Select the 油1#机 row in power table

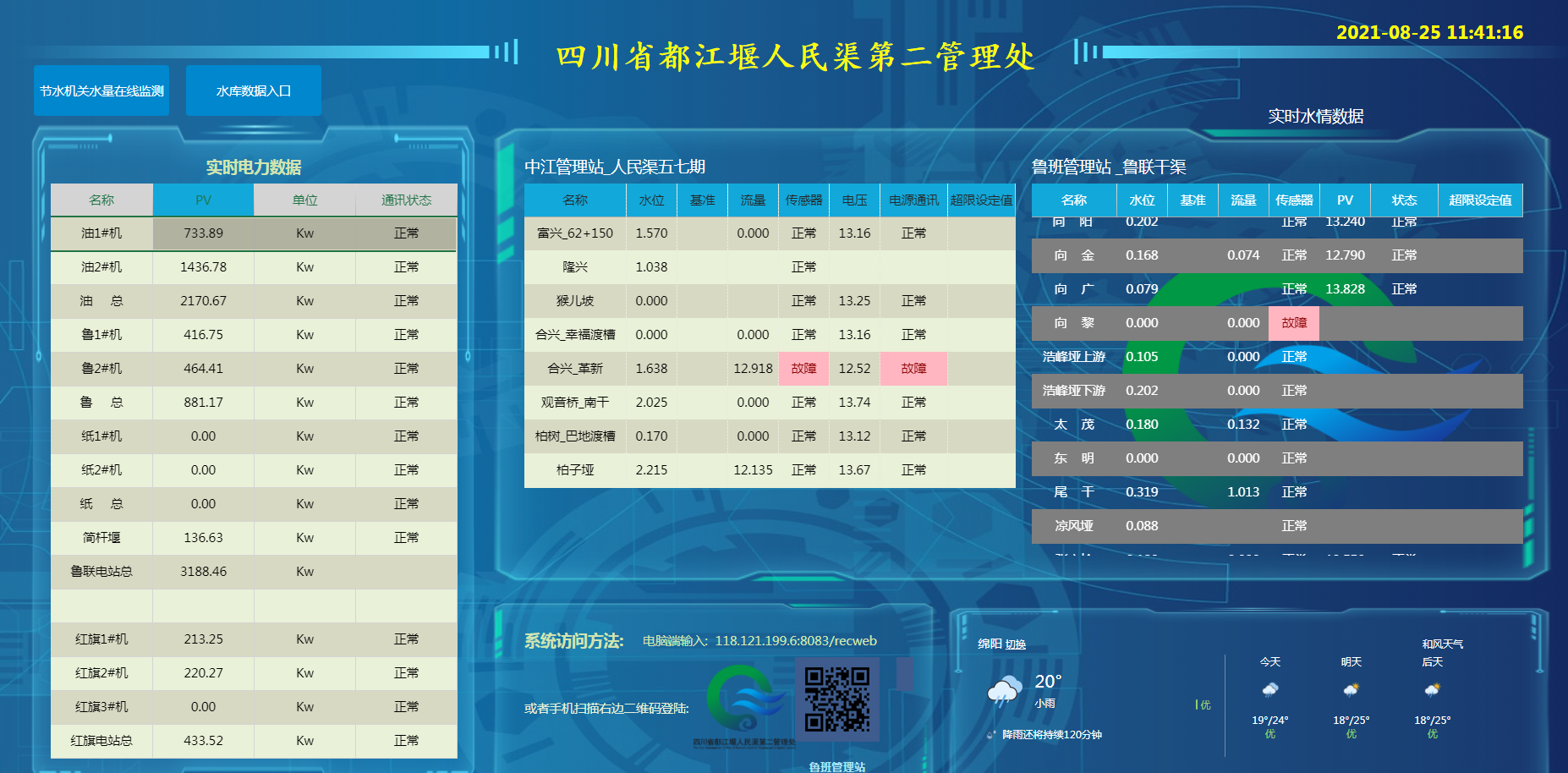pyautogui.click(x=101, y=233)
